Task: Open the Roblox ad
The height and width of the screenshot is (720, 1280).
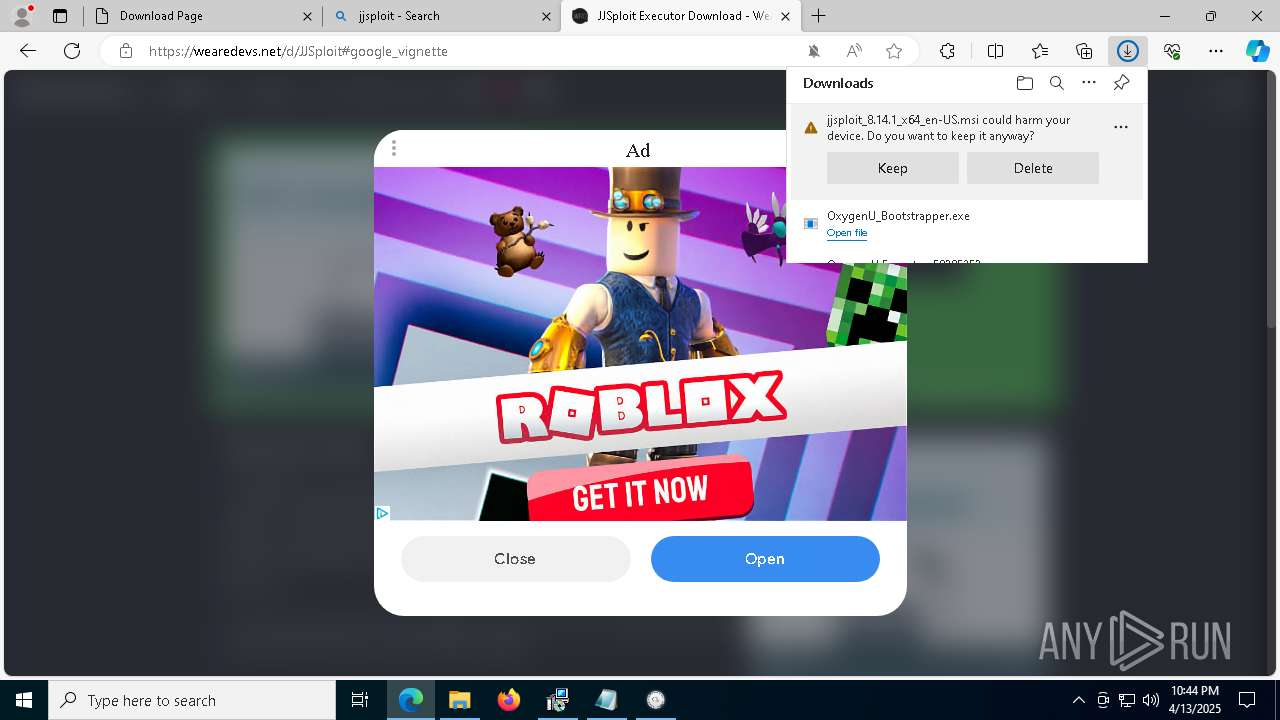Action: (765, 559)
